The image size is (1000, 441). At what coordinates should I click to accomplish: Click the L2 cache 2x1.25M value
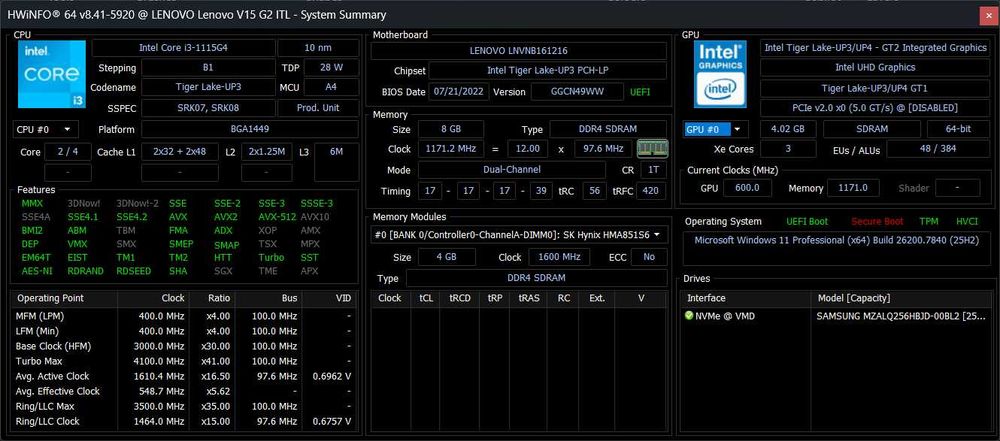pyautogui.click(x=267, y=152)
